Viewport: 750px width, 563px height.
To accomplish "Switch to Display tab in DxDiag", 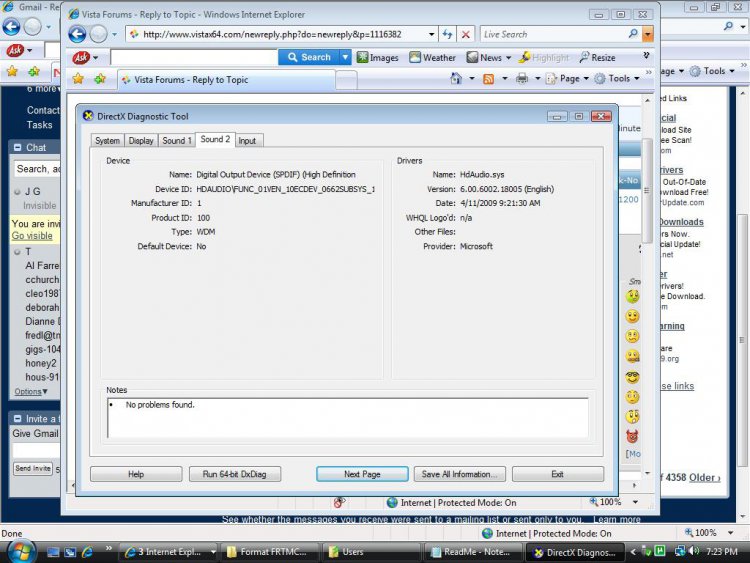I will coord(141,141).
